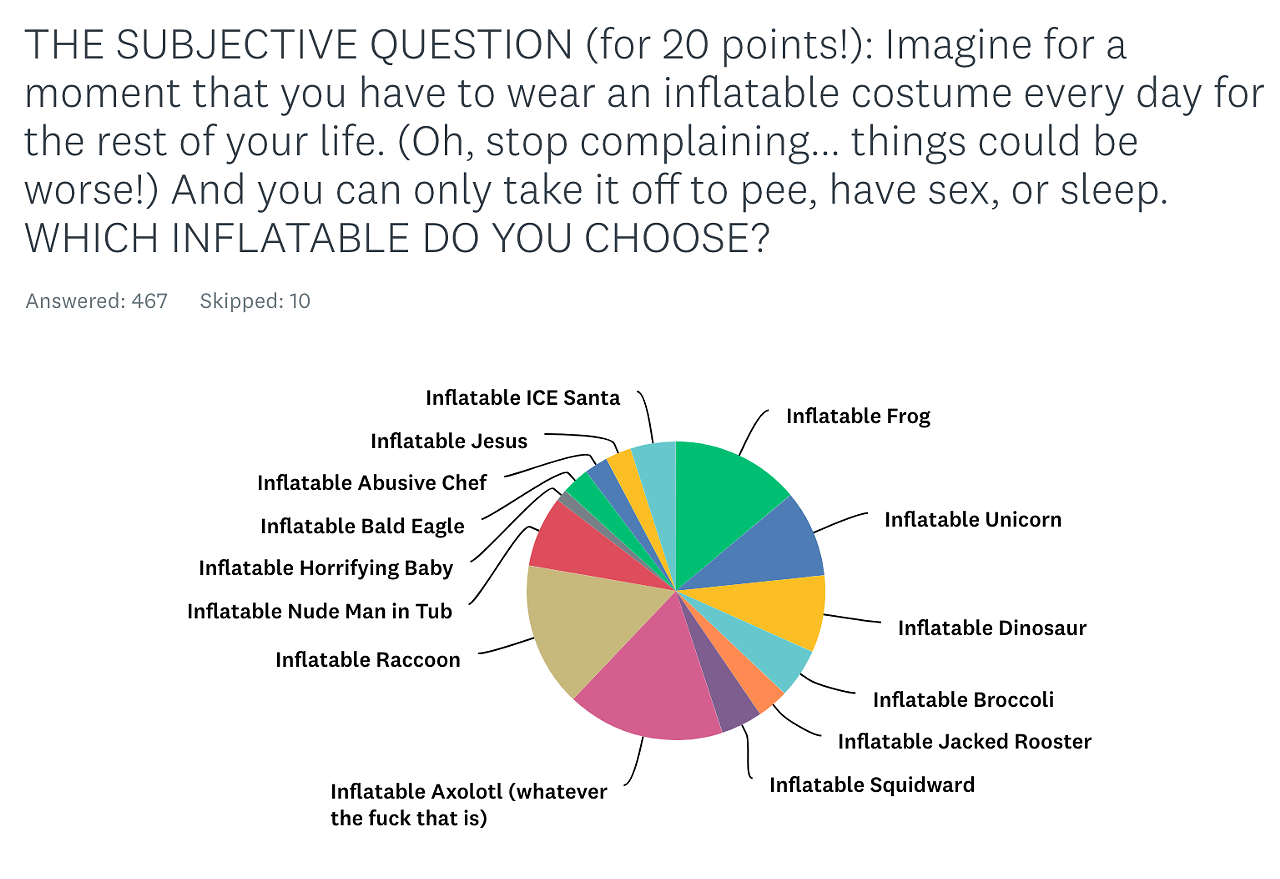Viewport: 1280px width, 879px height.
Task: Click the "Answered: 467" count text
Action: point(97,301)
